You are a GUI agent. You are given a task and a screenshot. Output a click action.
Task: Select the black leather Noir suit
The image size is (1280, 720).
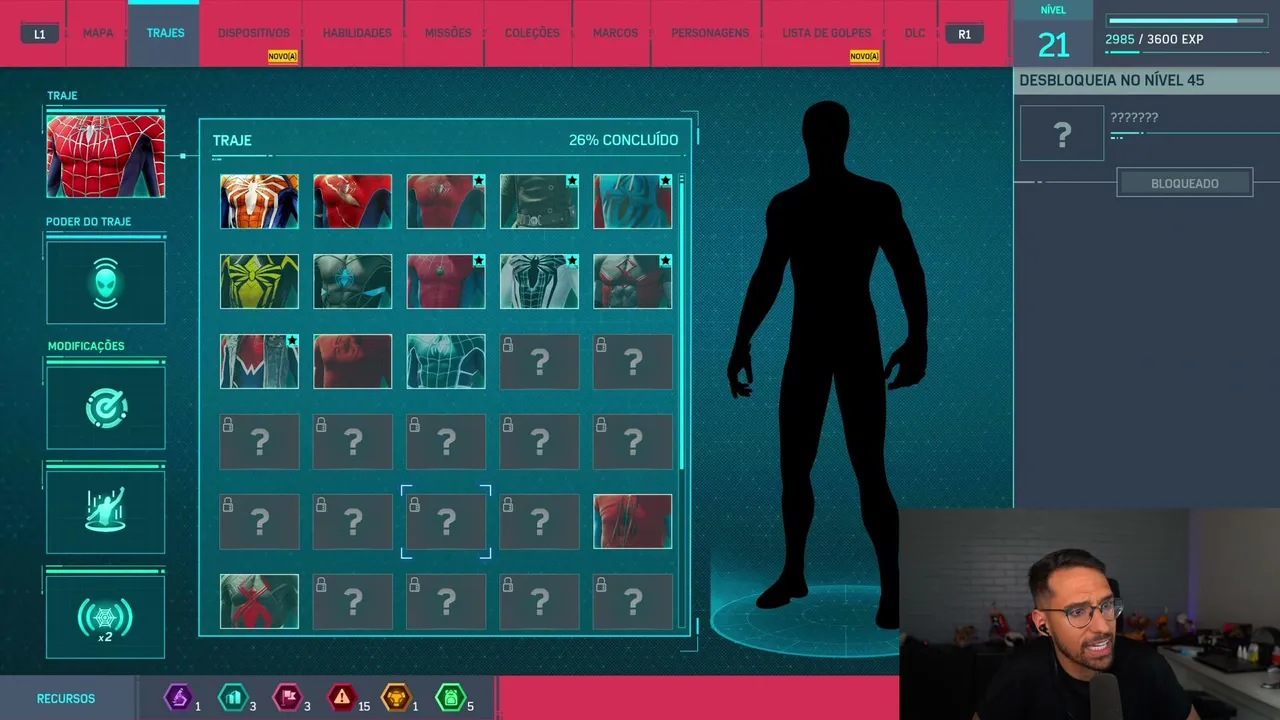[x=539, y=201]
